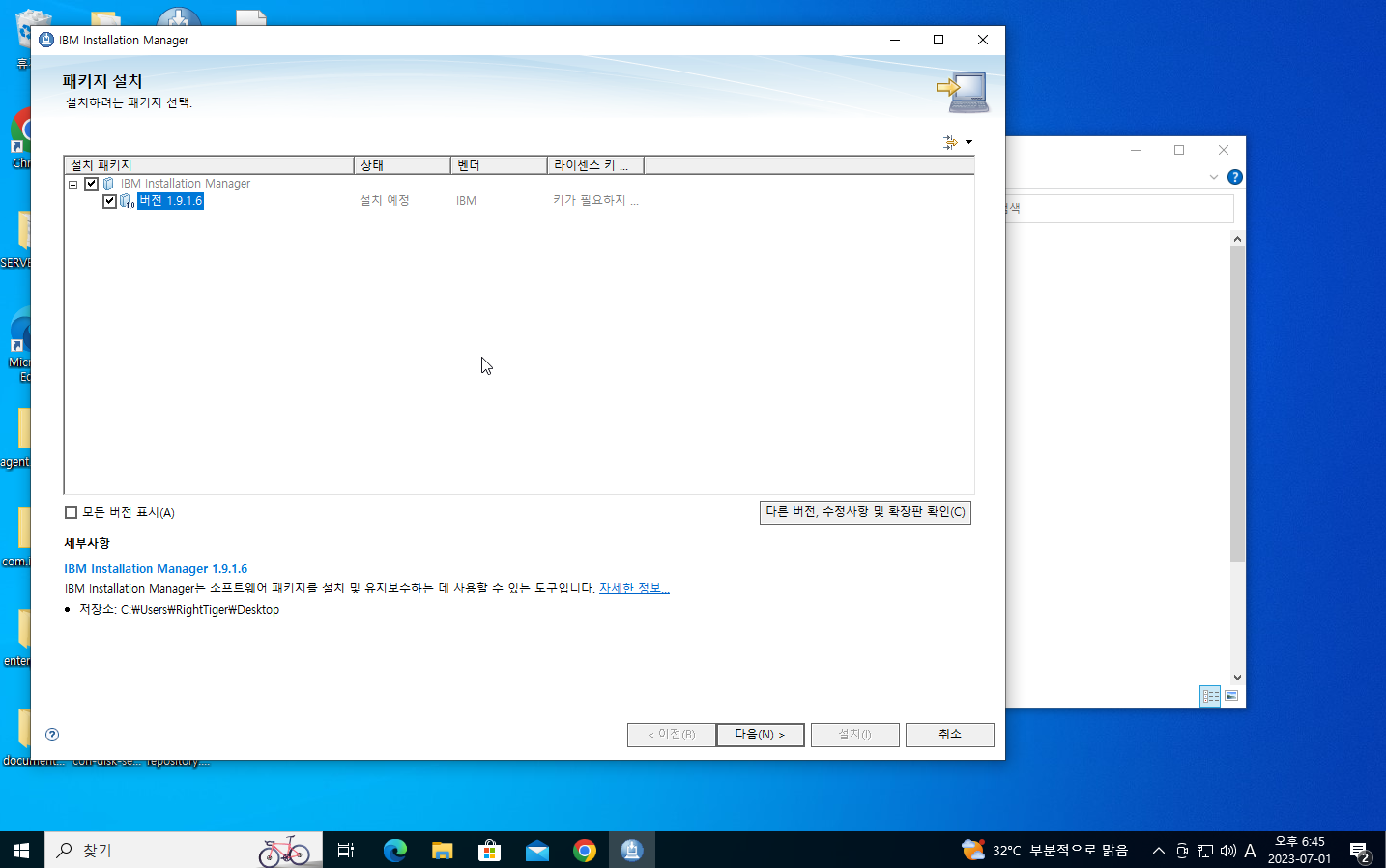Screen dimensions: 1386x868
Task: Click the 라이센스 키 column header
Action: coord(595,165)
